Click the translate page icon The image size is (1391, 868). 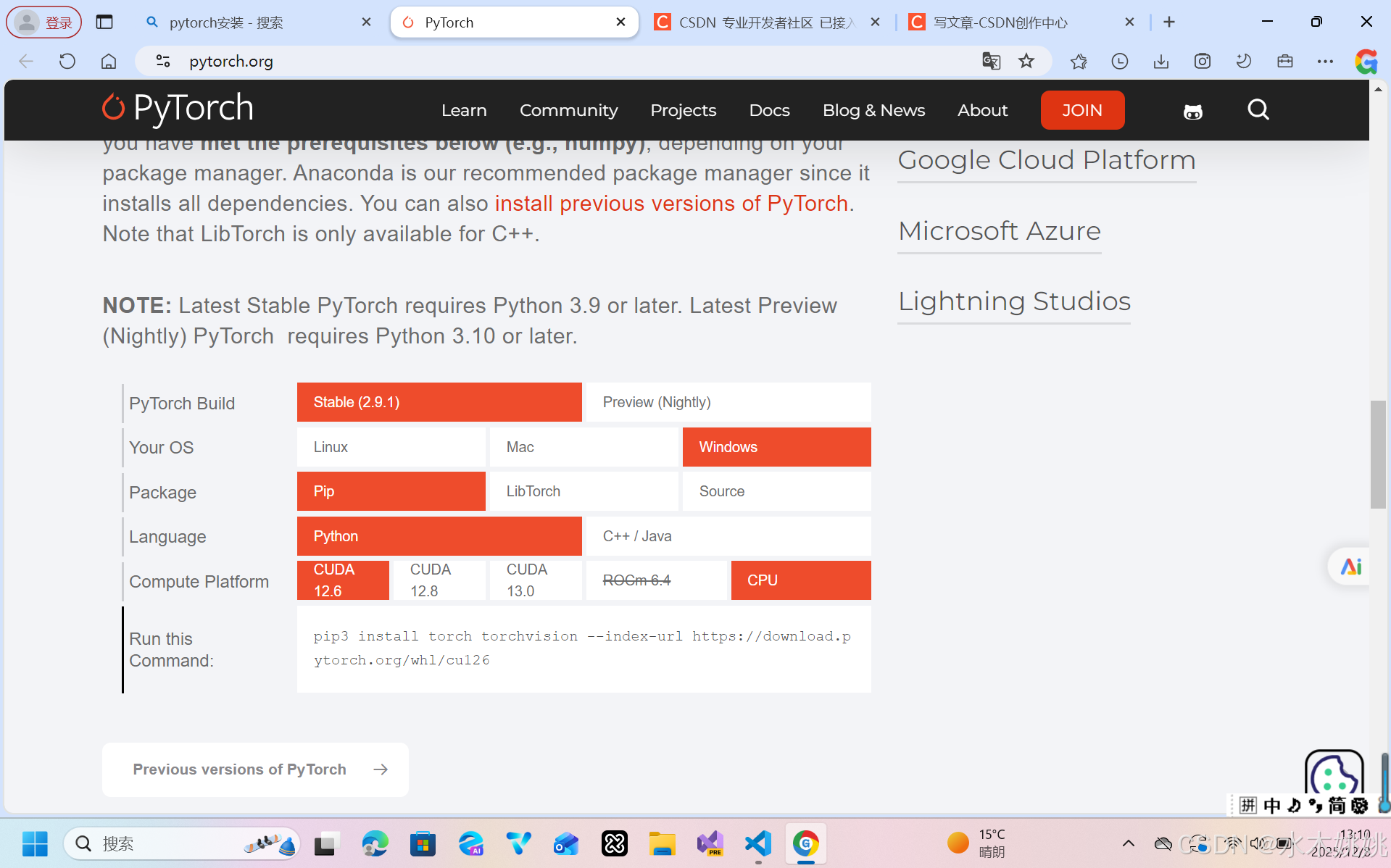point(991,62)
